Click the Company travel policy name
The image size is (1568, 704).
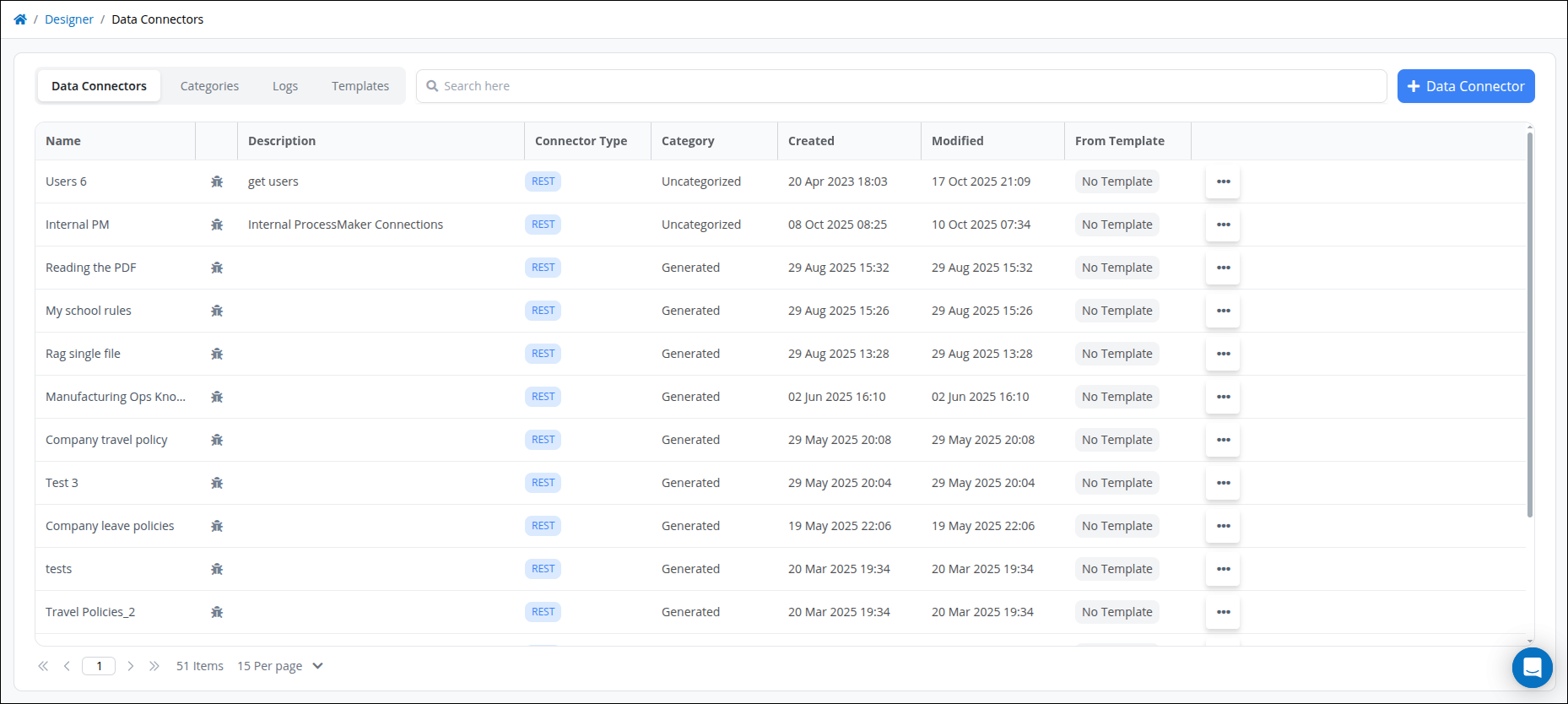coord(106,440)
